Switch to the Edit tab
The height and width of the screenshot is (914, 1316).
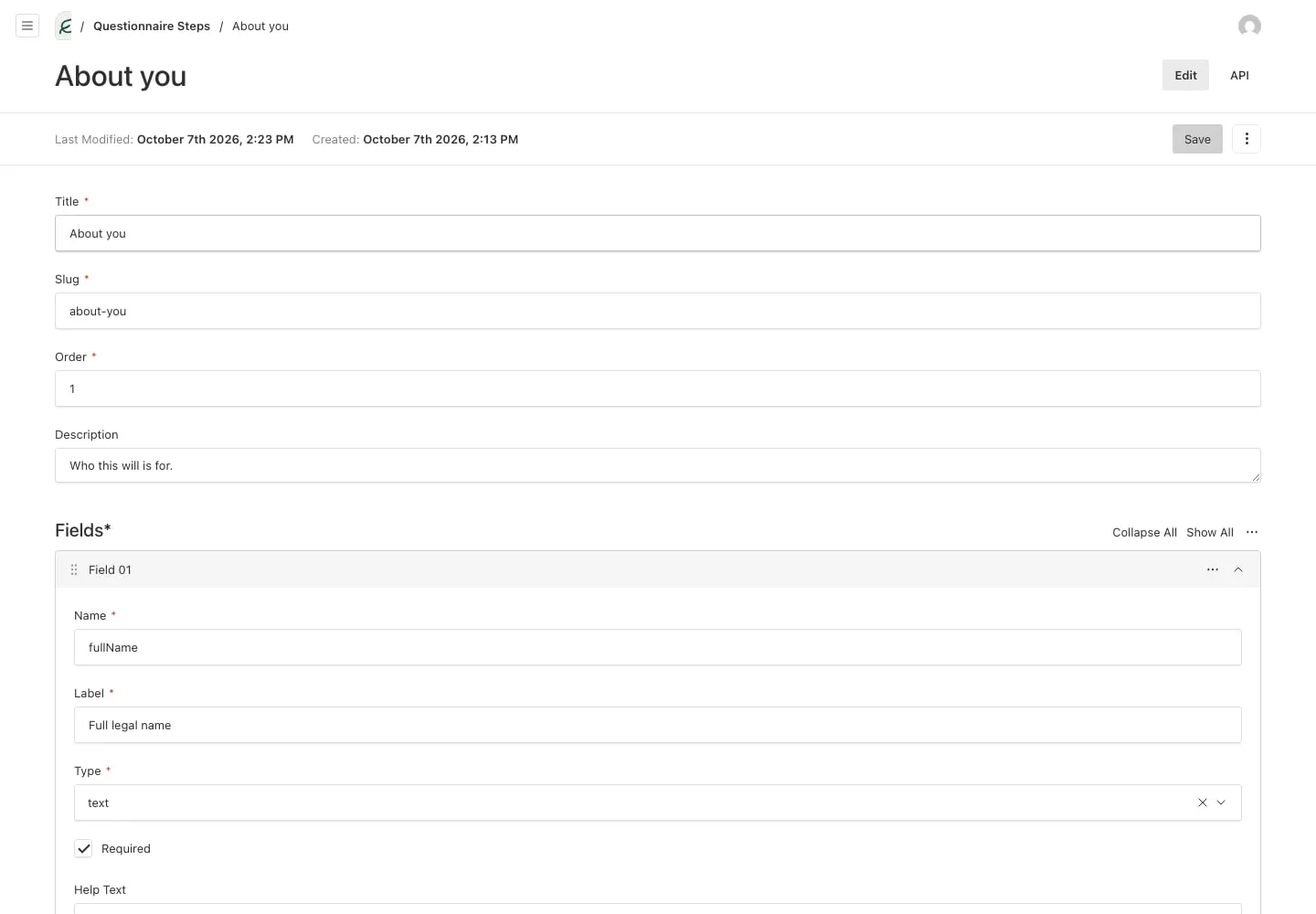(1185, 75)
